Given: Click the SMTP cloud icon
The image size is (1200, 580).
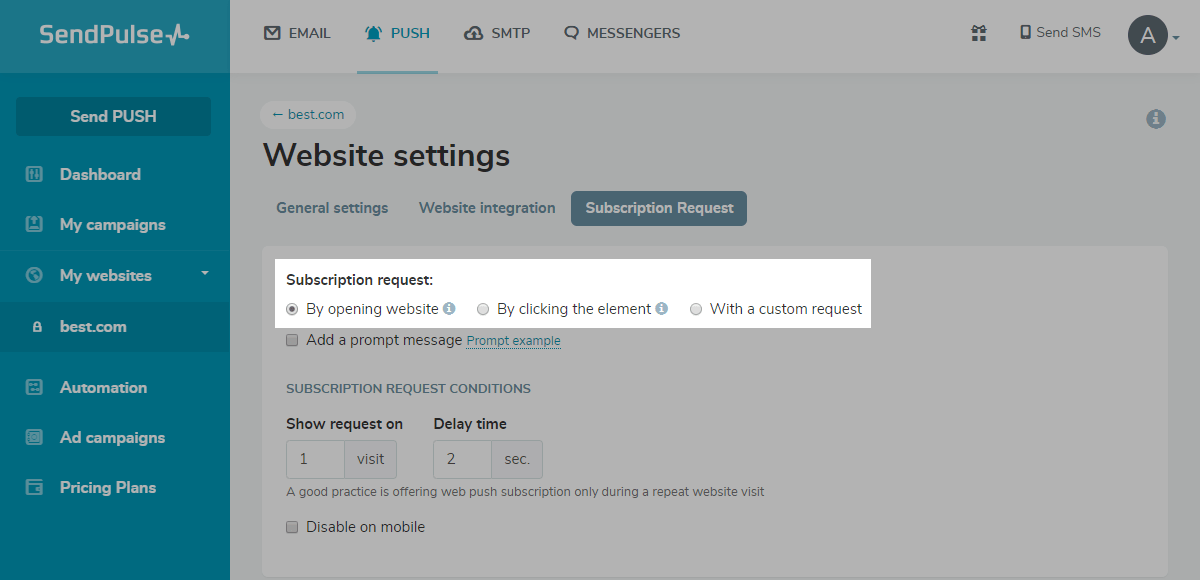Looking at the screenshot, I should 474,34.
